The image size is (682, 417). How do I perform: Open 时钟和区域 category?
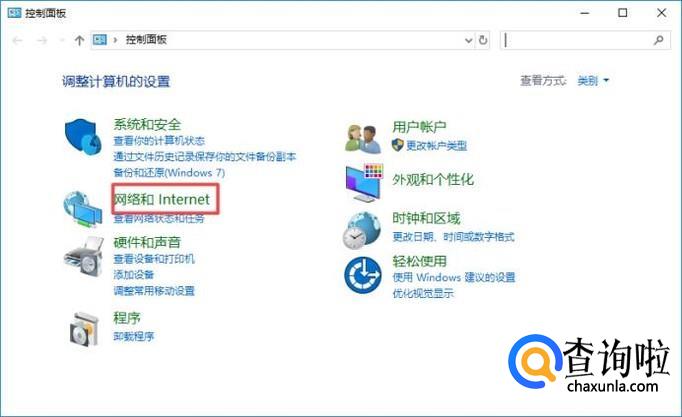coord(426,218)
